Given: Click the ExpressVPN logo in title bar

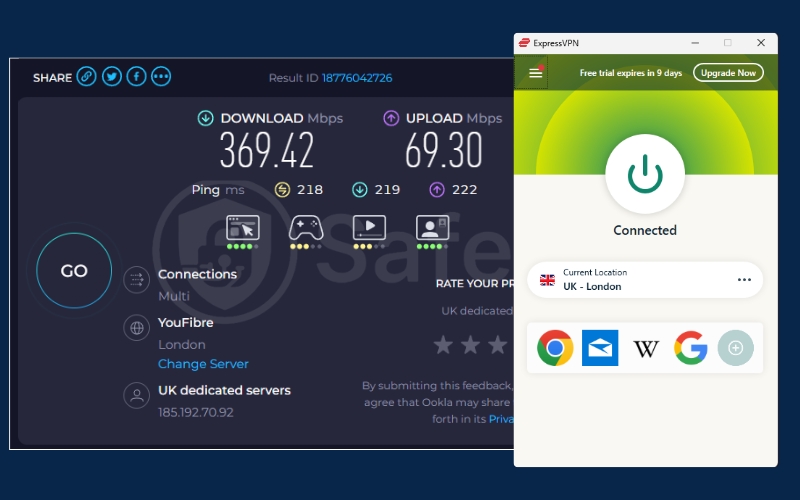Looking at the screenshot, I should click(x=524, y=43).
